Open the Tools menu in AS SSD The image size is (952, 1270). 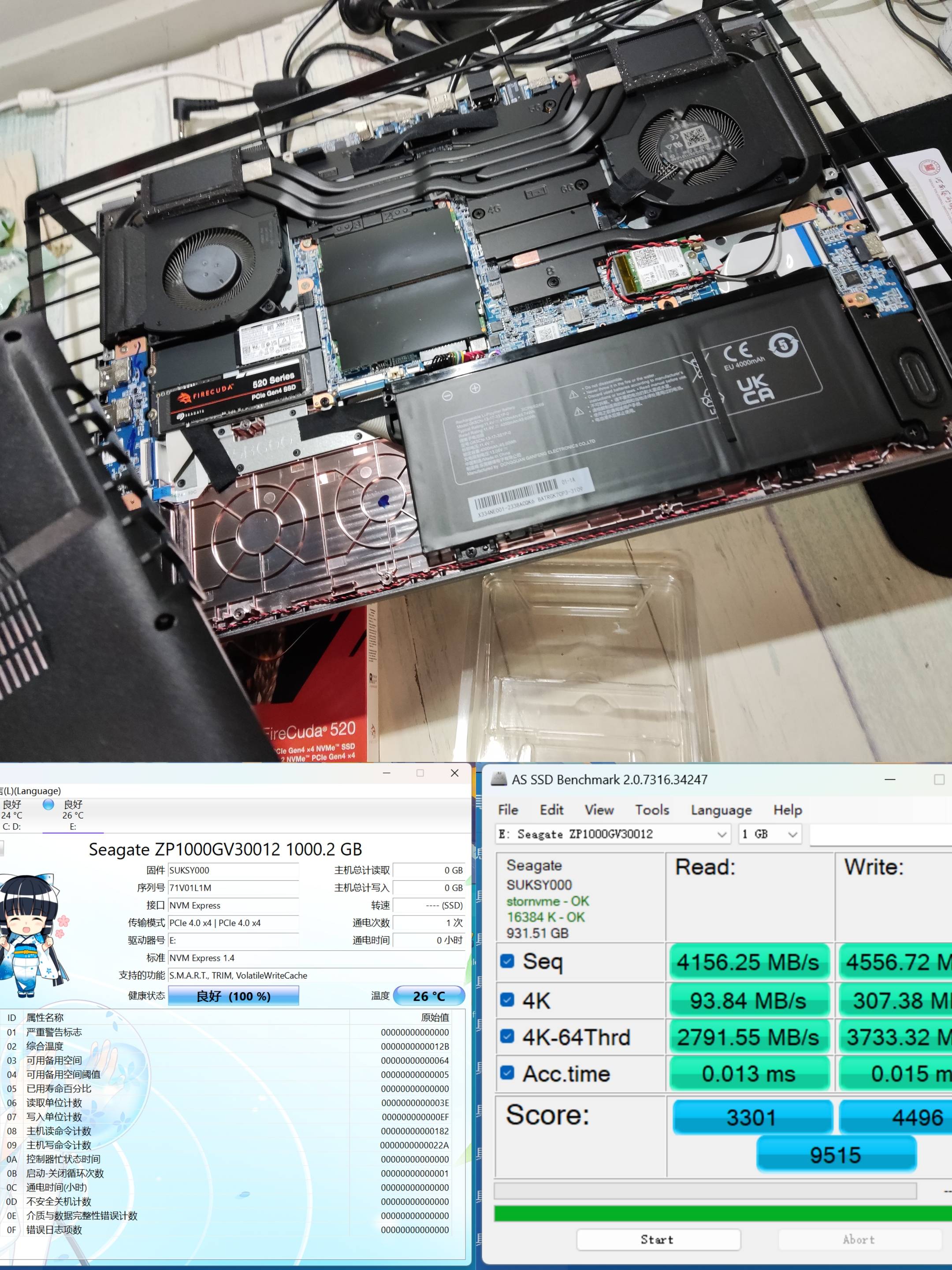coord(652,810)
